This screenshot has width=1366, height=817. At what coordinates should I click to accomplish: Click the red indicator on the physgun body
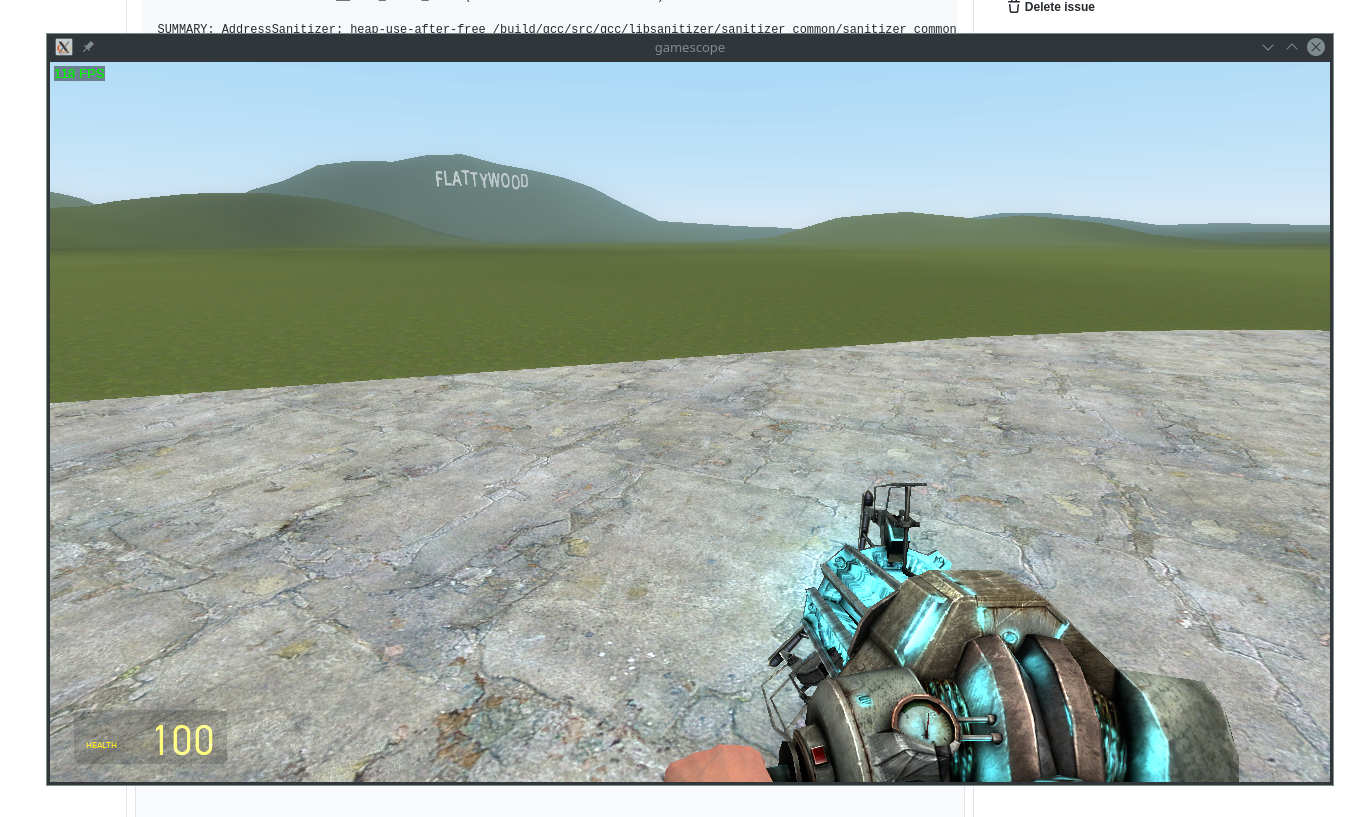[x=817, y=753]
